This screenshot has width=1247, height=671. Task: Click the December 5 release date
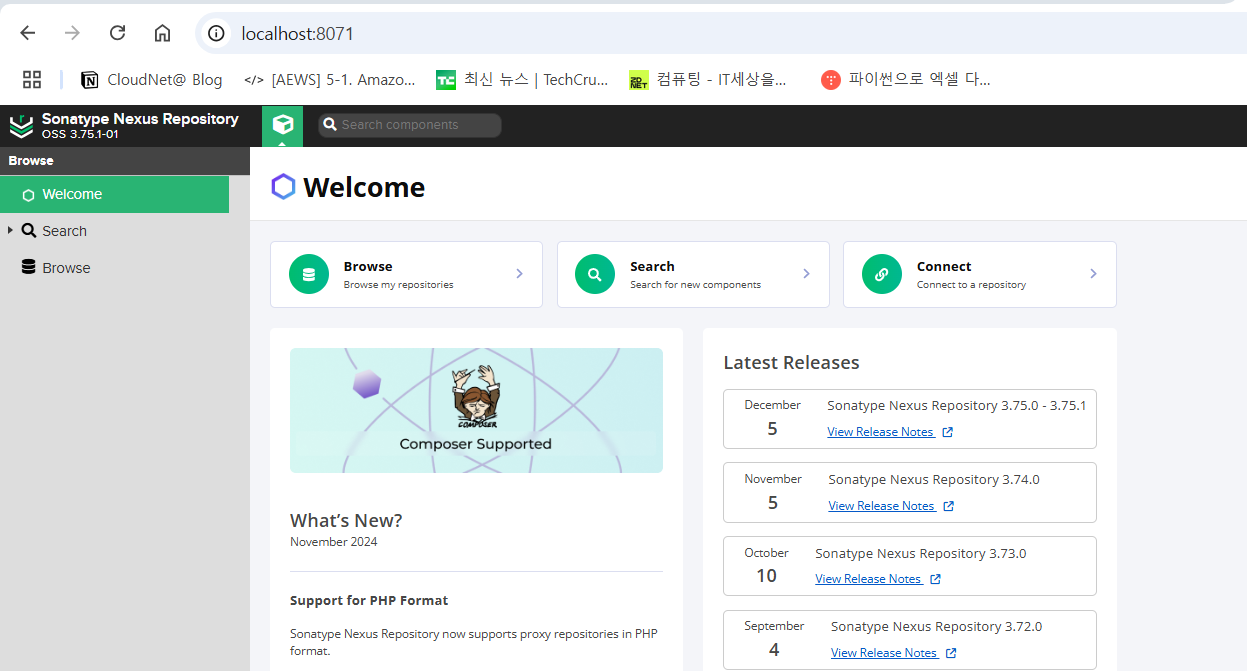pos(772,418)
